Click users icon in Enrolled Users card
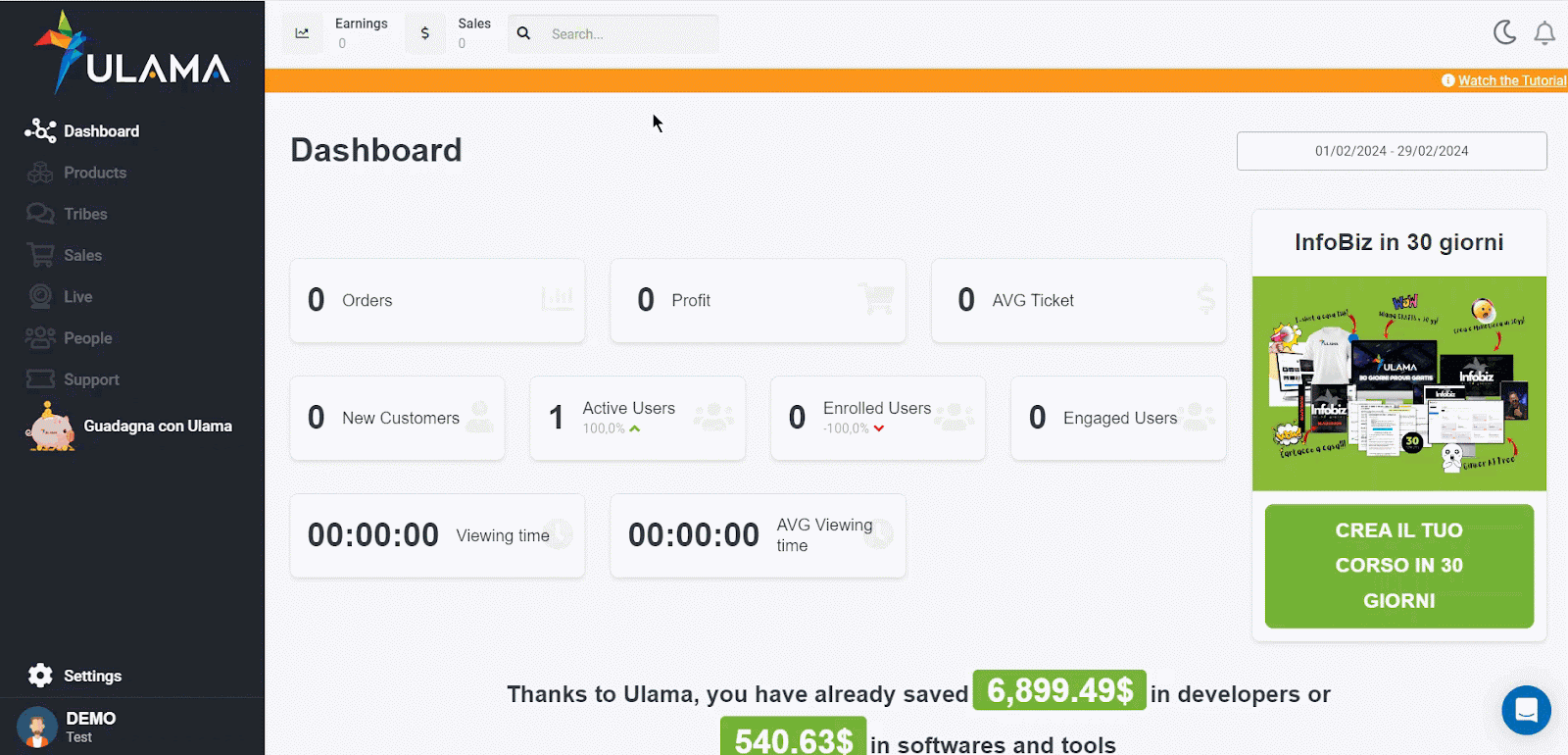Image resolution: width=1568 pixels, height=755 pixels. coord(954,417)
